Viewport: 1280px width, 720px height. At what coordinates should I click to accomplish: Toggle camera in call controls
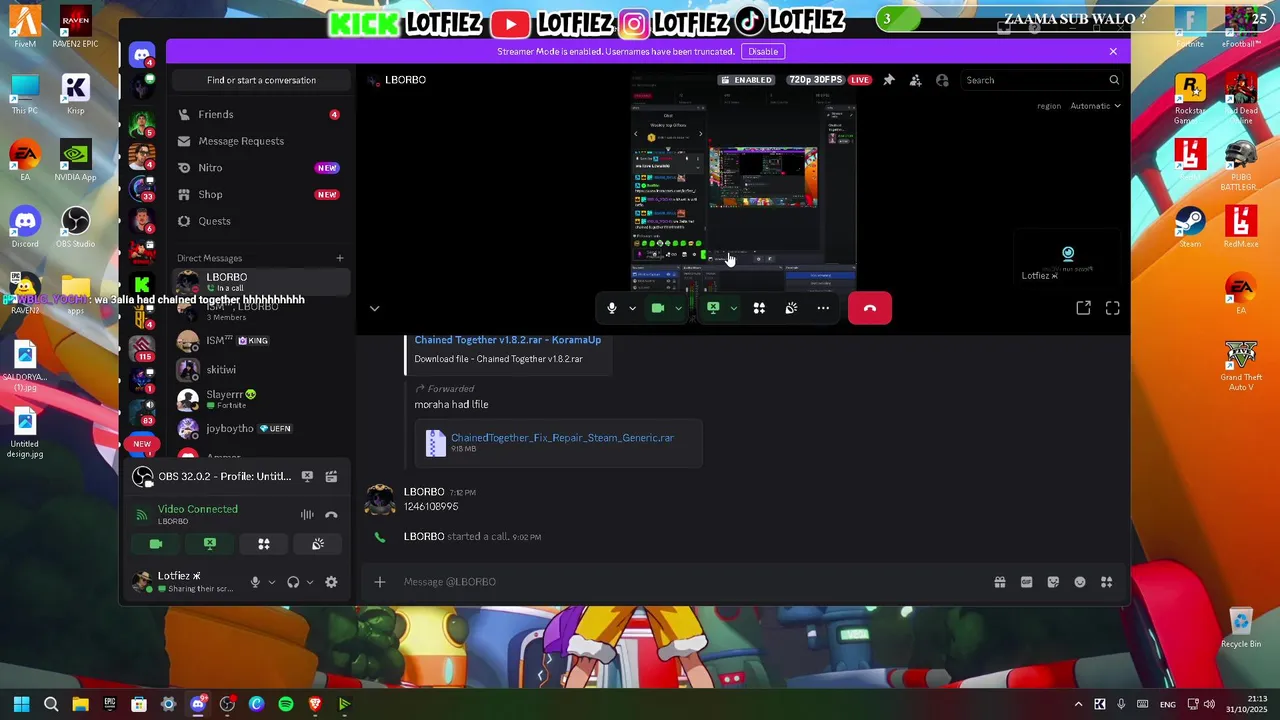[x=658, y=308]
